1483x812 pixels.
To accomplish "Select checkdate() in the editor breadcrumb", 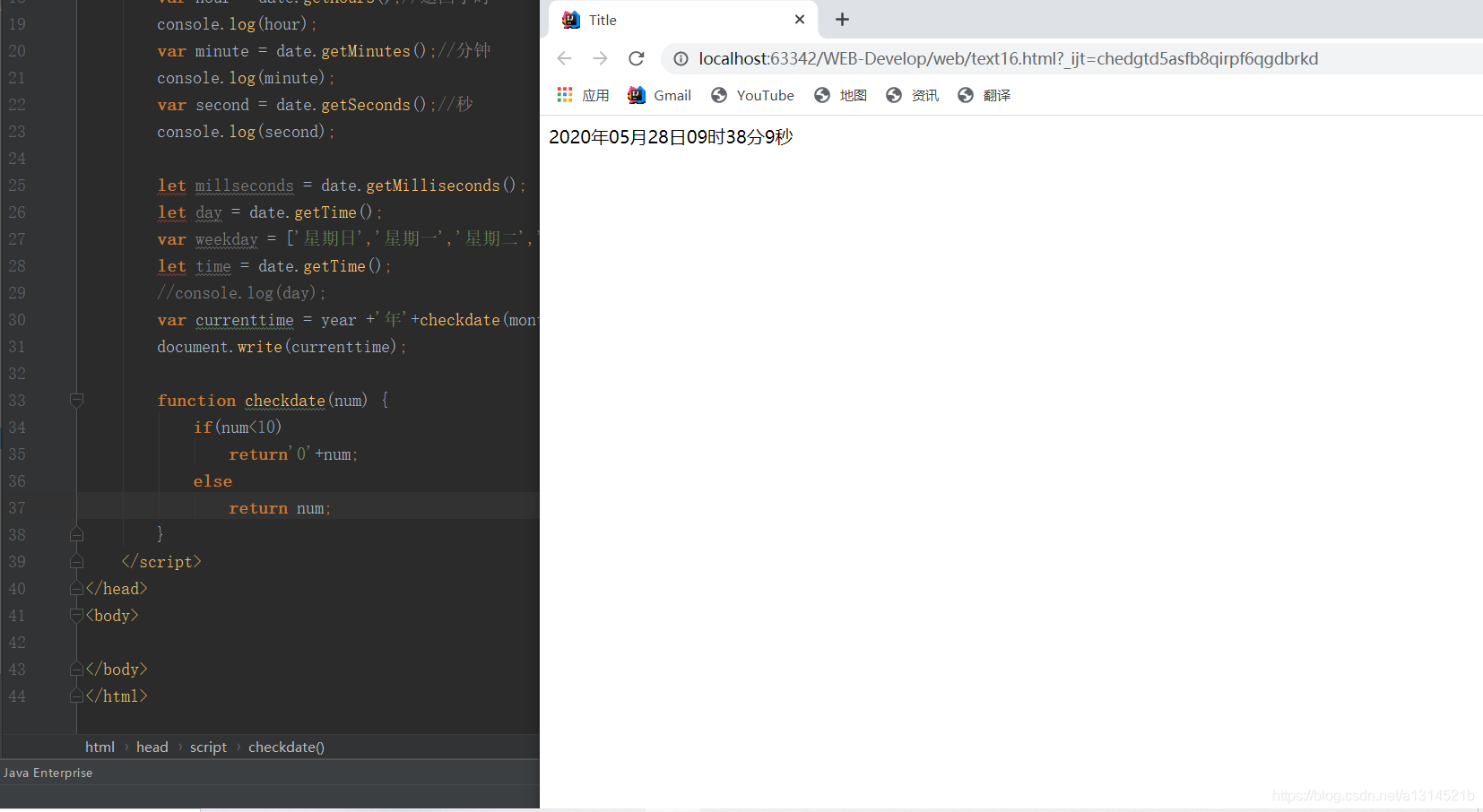I will [x=286, y=747].
